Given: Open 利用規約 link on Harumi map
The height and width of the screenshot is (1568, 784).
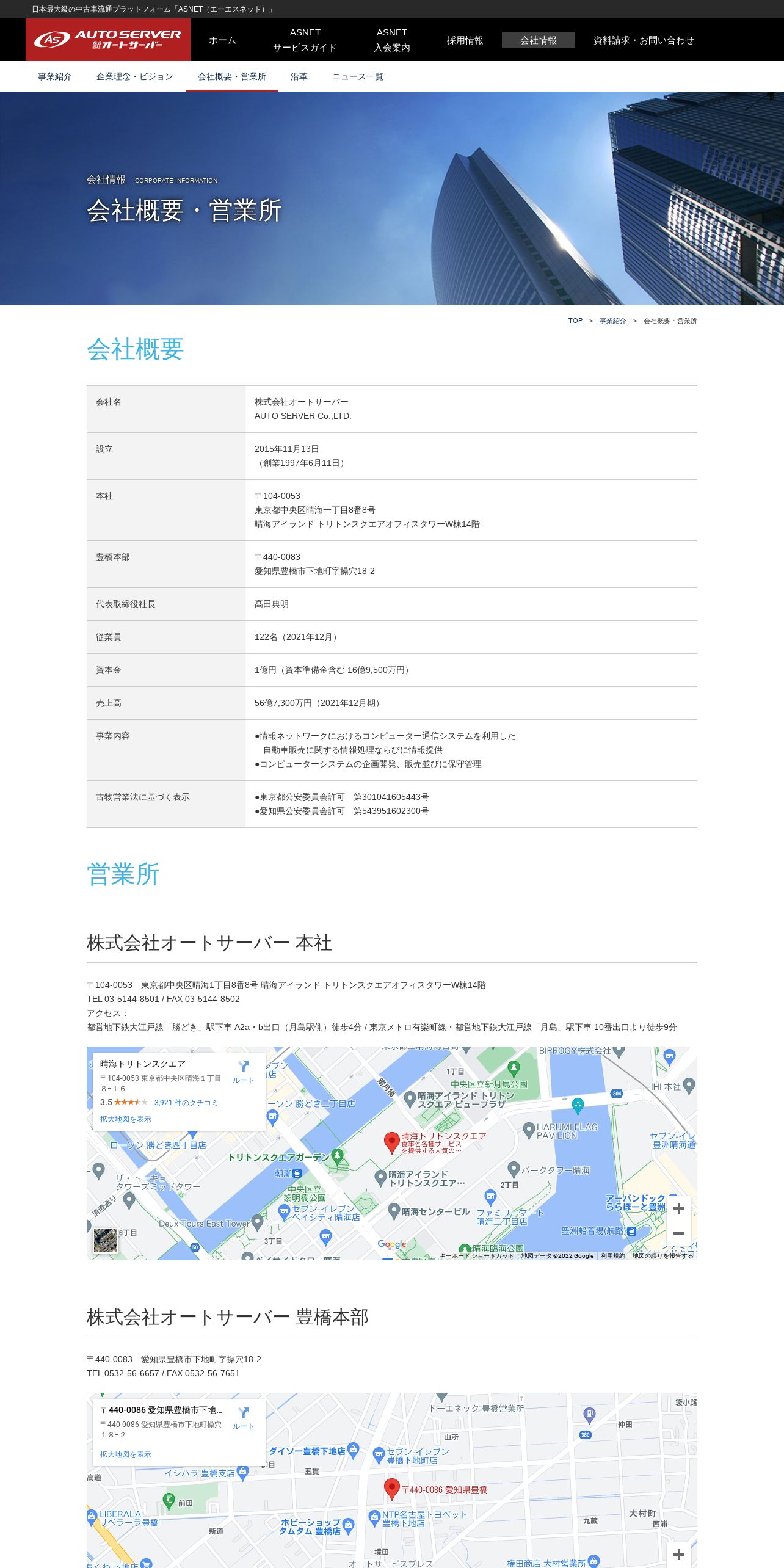Looking at the screenshot, I should (612, 1255).
